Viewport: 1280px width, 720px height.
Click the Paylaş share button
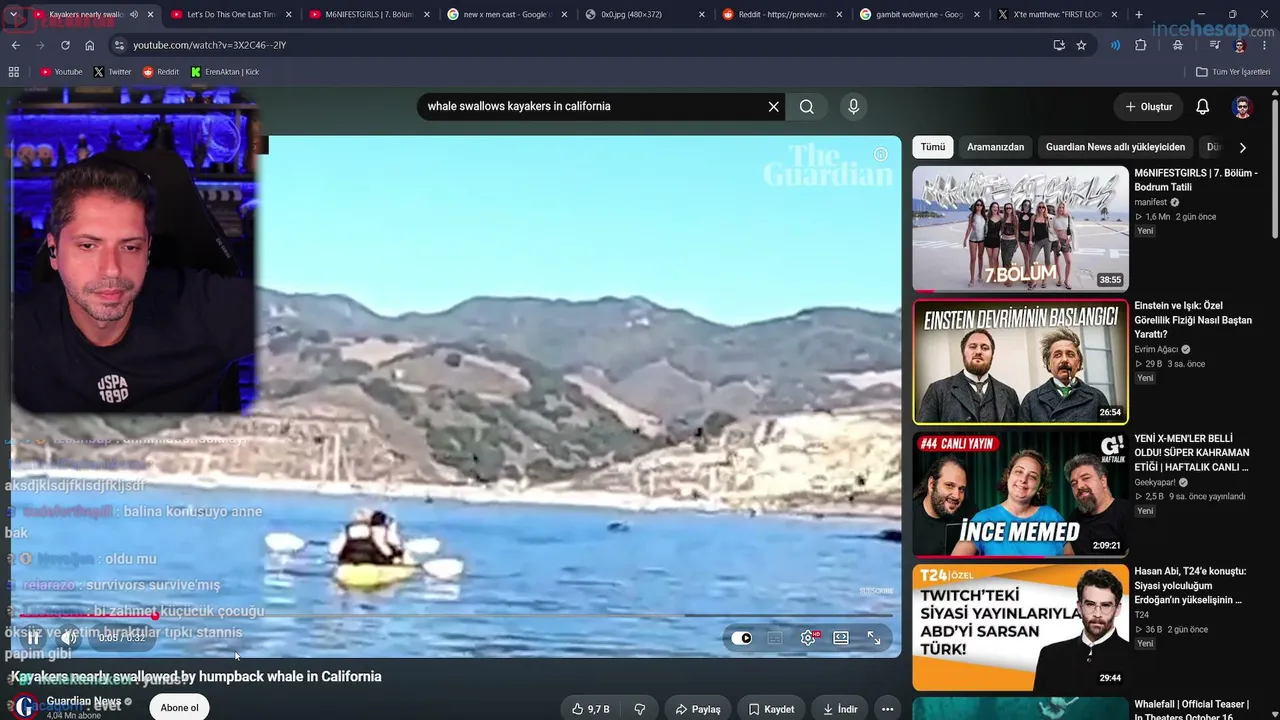(697, 709)
